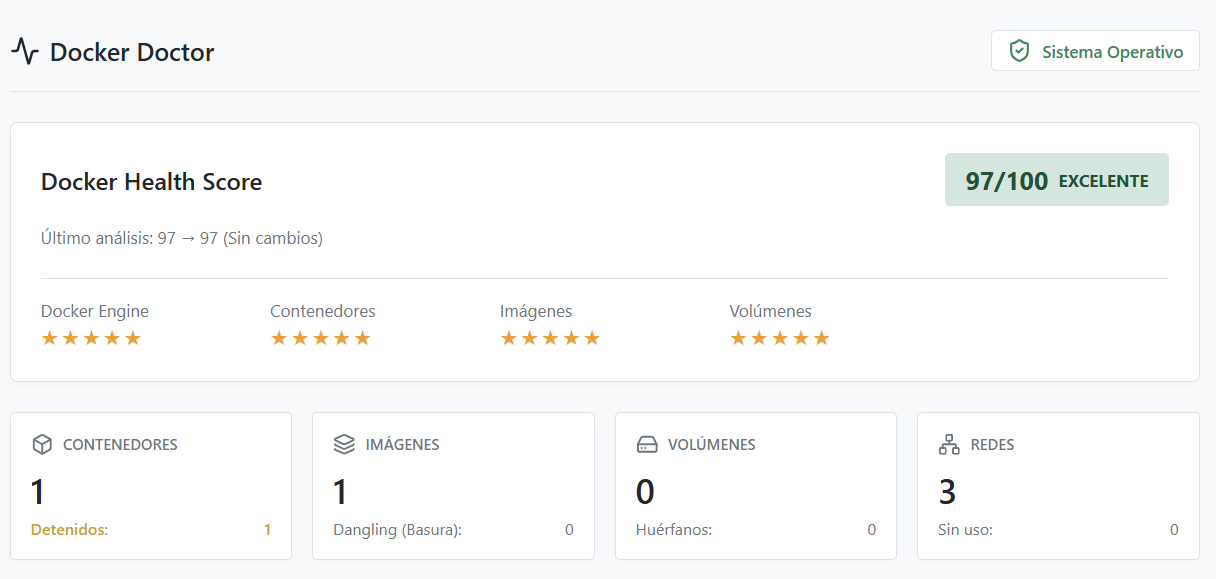The height and width of the screenshot is (579, 1216).
Task: Click the Volúmenes label above stars
Action: tap(771, 311)
